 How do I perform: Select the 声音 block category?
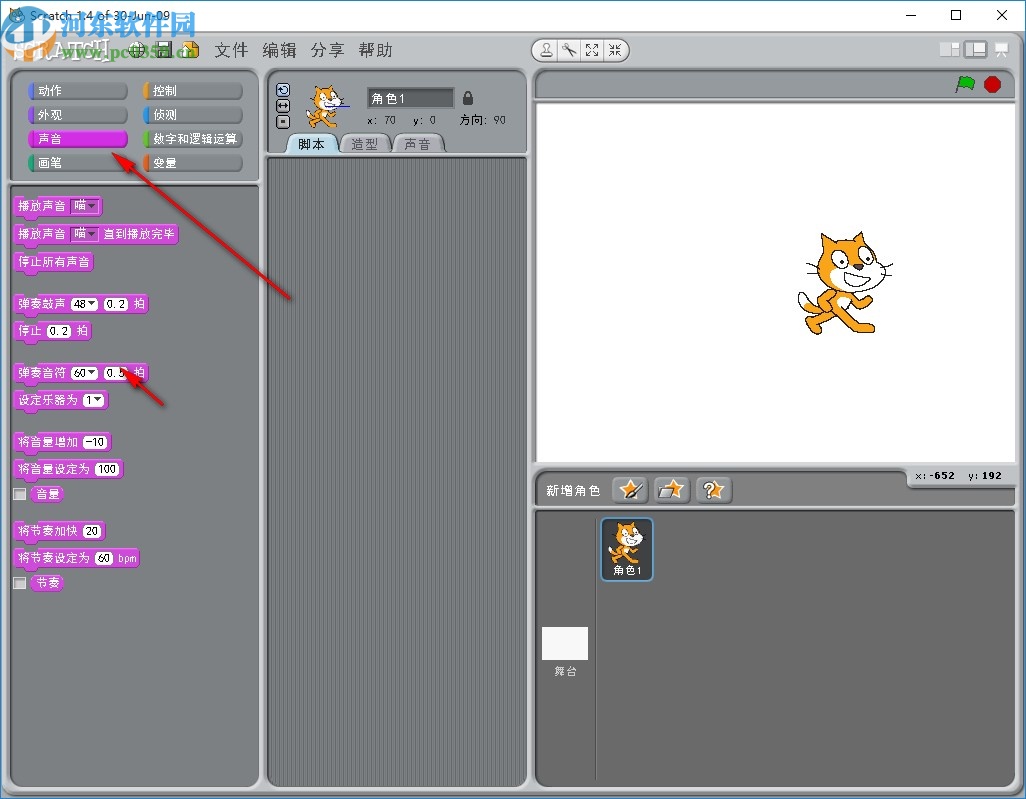pyautogui.click(x=77, y=139)
